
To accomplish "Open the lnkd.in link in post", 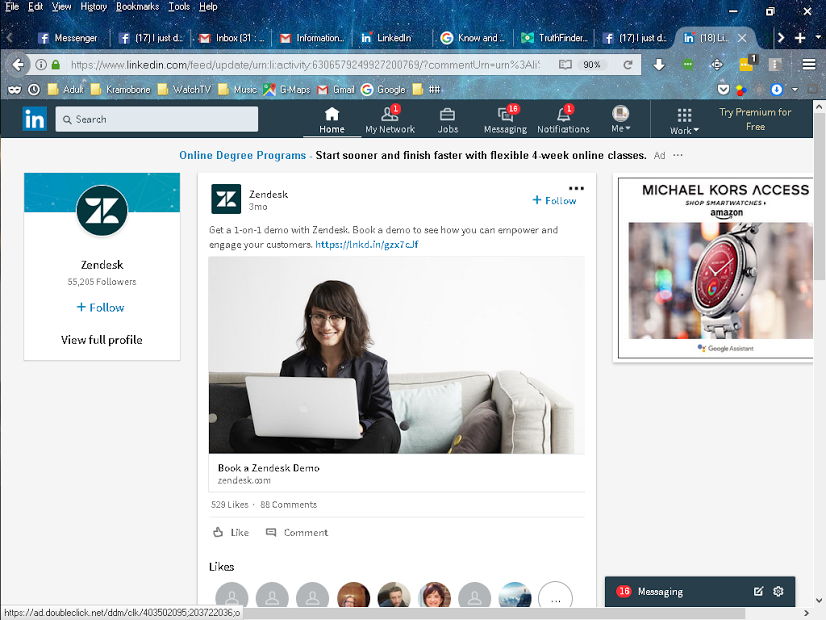I will (x=367, y=244).
